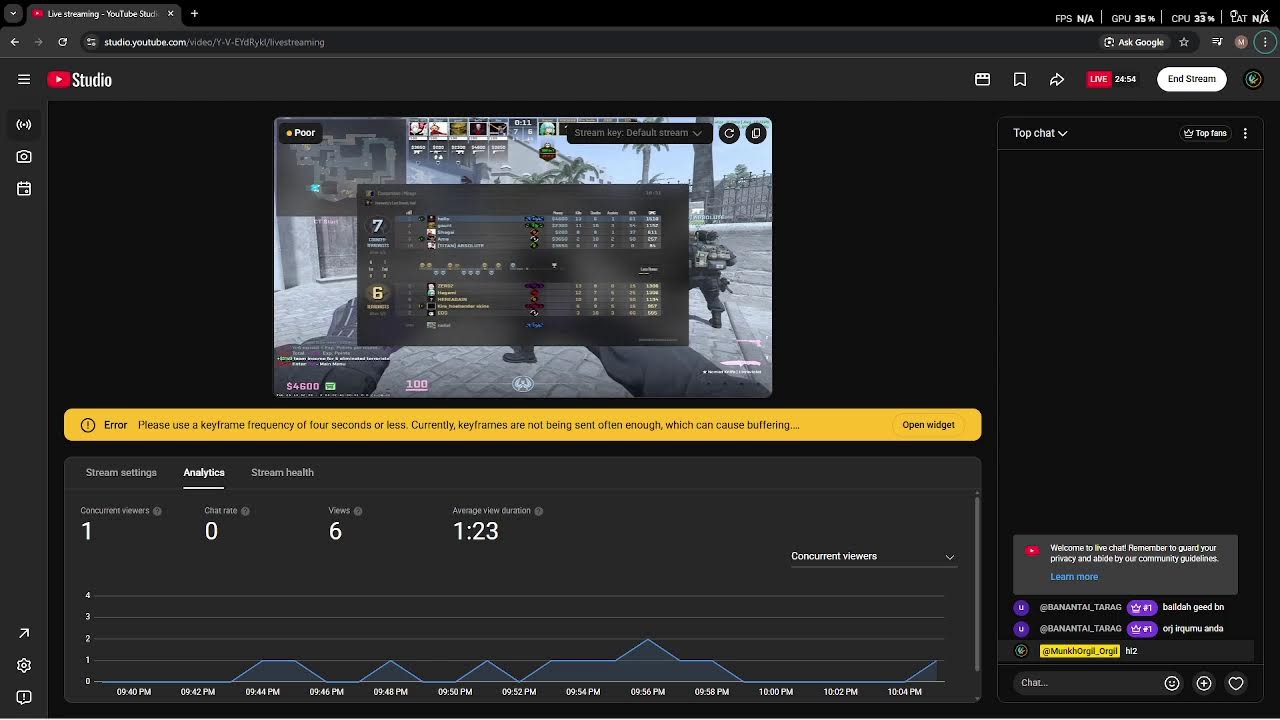
Task: Open the YouTube Studio hamburger menu
Action: tap(24, 79)
